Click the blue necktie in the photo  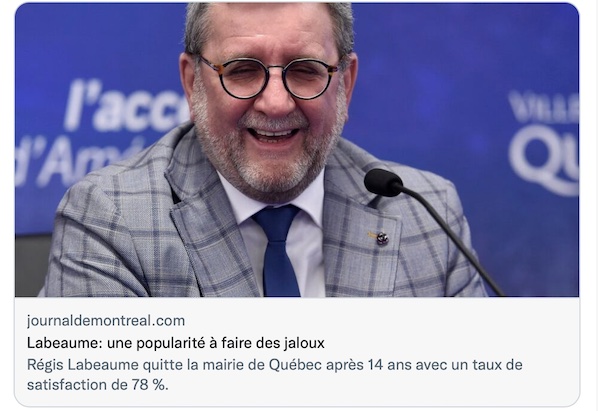click(x=278, y=250)
